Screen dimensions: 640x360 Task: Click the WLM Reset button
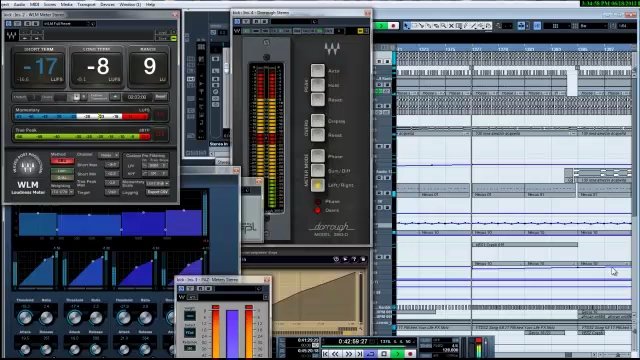click(x=160, y=97)
